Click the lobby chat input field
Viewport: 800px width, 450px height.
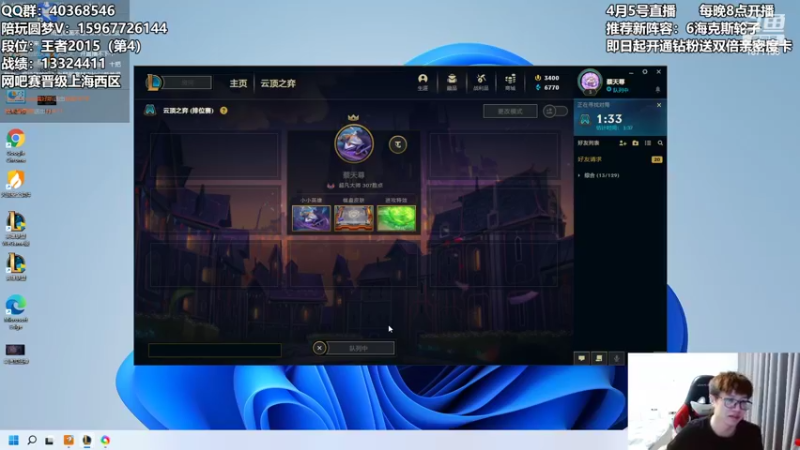click(x=214, y=349)
